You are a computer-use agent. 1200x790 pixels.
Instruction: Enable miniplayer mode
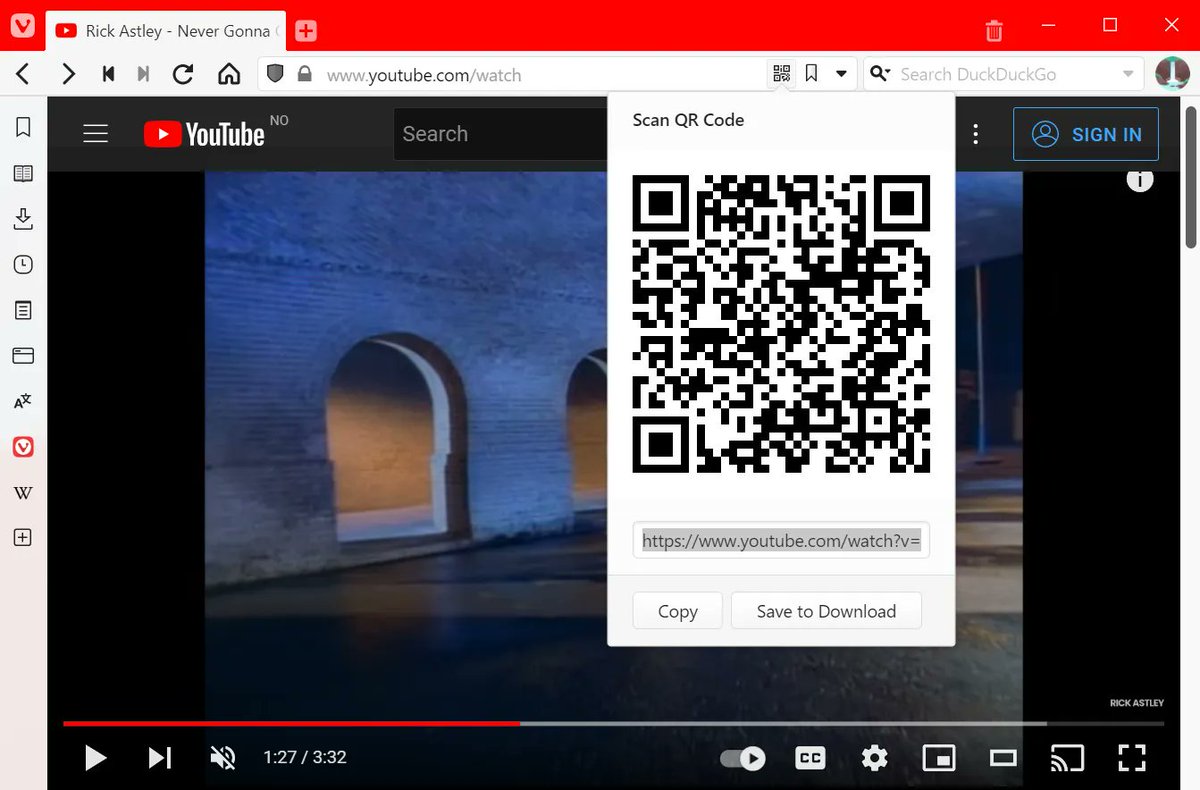(x=939, y=758)
